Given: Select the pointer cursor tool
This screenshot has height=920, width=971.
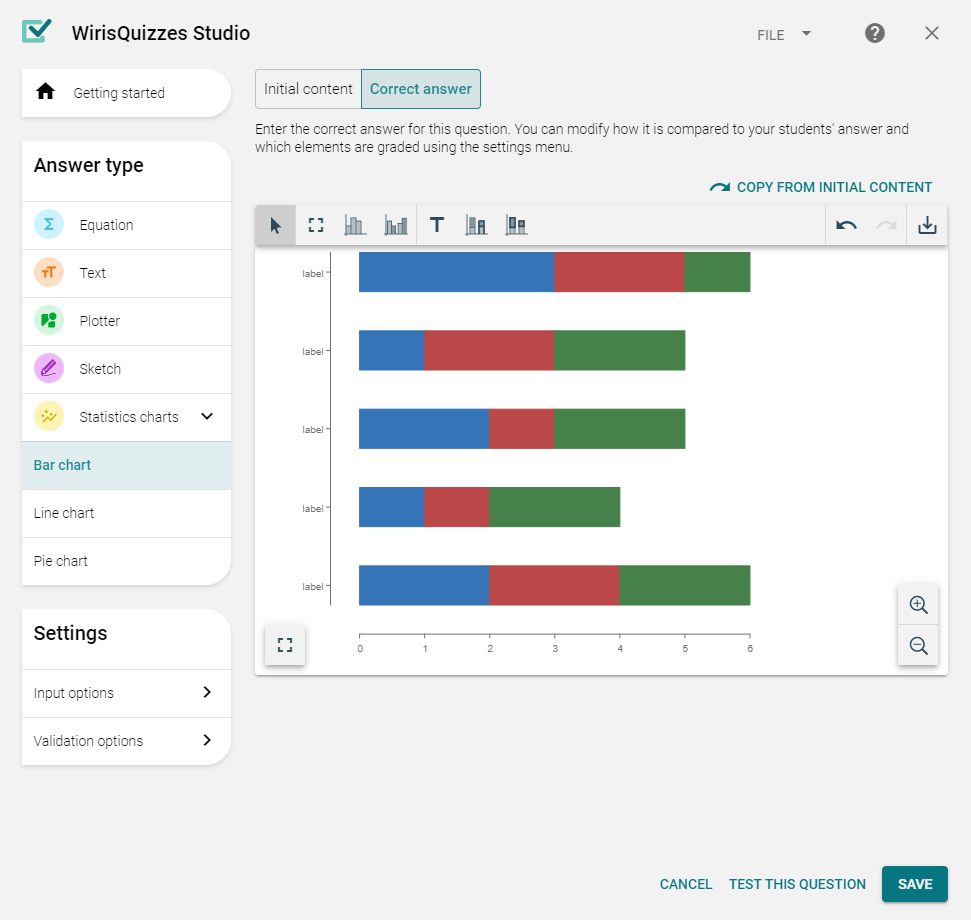Looking at the screenshot, I should (x=276, y=226).
